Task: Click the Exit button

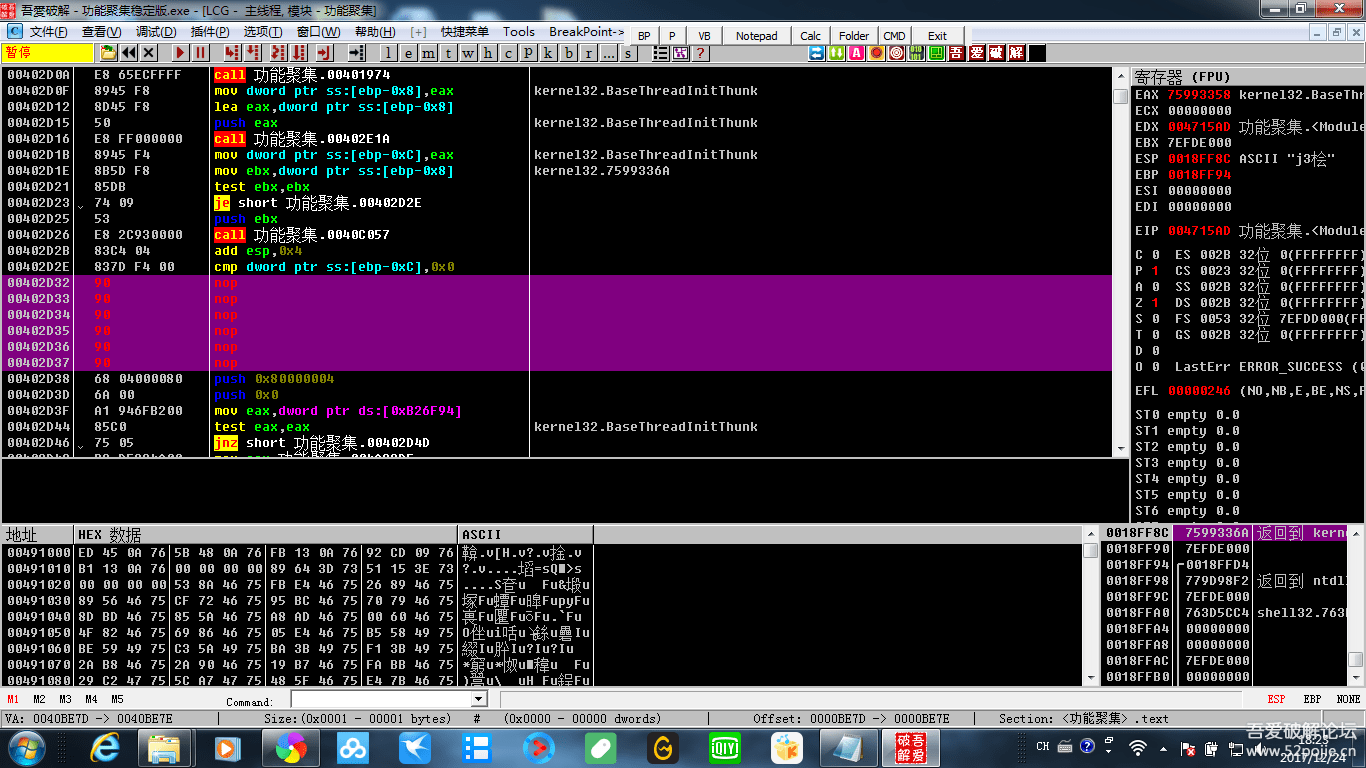Action: coord(937,36)
